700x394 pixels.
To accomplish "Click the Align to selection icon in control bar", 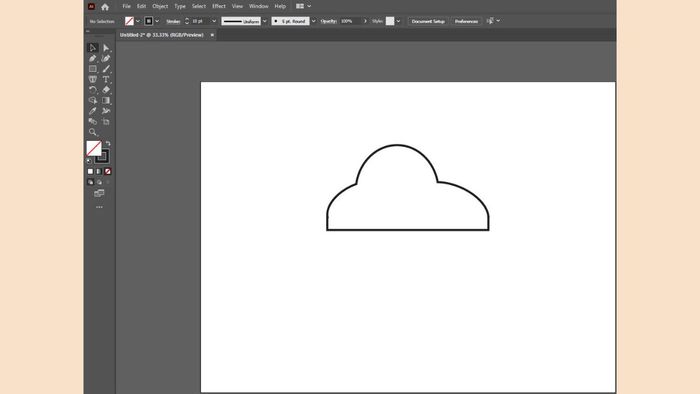I will [x=490, y=21].
